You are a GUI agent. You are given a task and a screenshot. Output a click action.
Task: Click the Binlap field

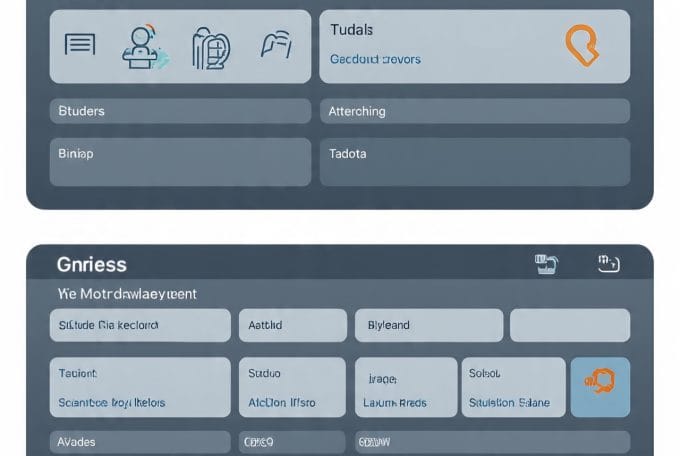tap(180, 162)
